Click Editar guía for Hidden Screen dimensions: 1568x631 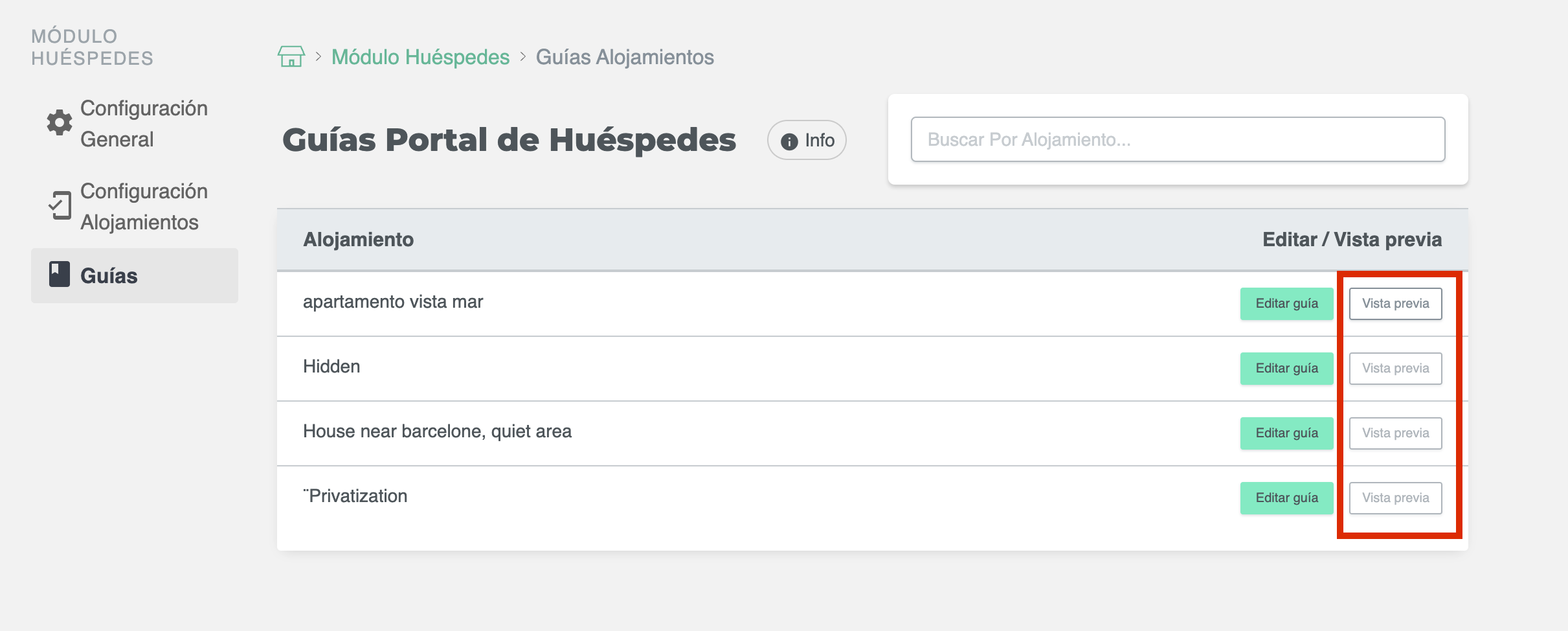[1286, 369]
